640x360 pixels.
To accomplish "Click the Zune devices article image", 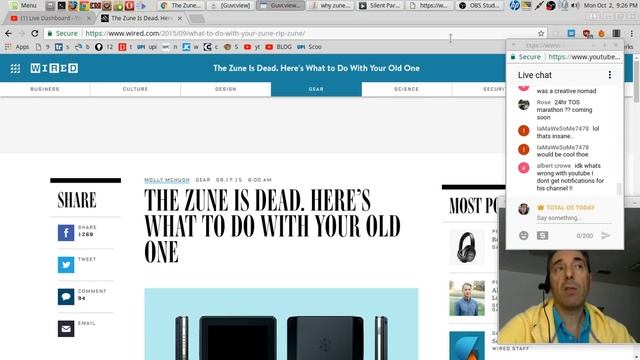I will click(x=281, y=324).
